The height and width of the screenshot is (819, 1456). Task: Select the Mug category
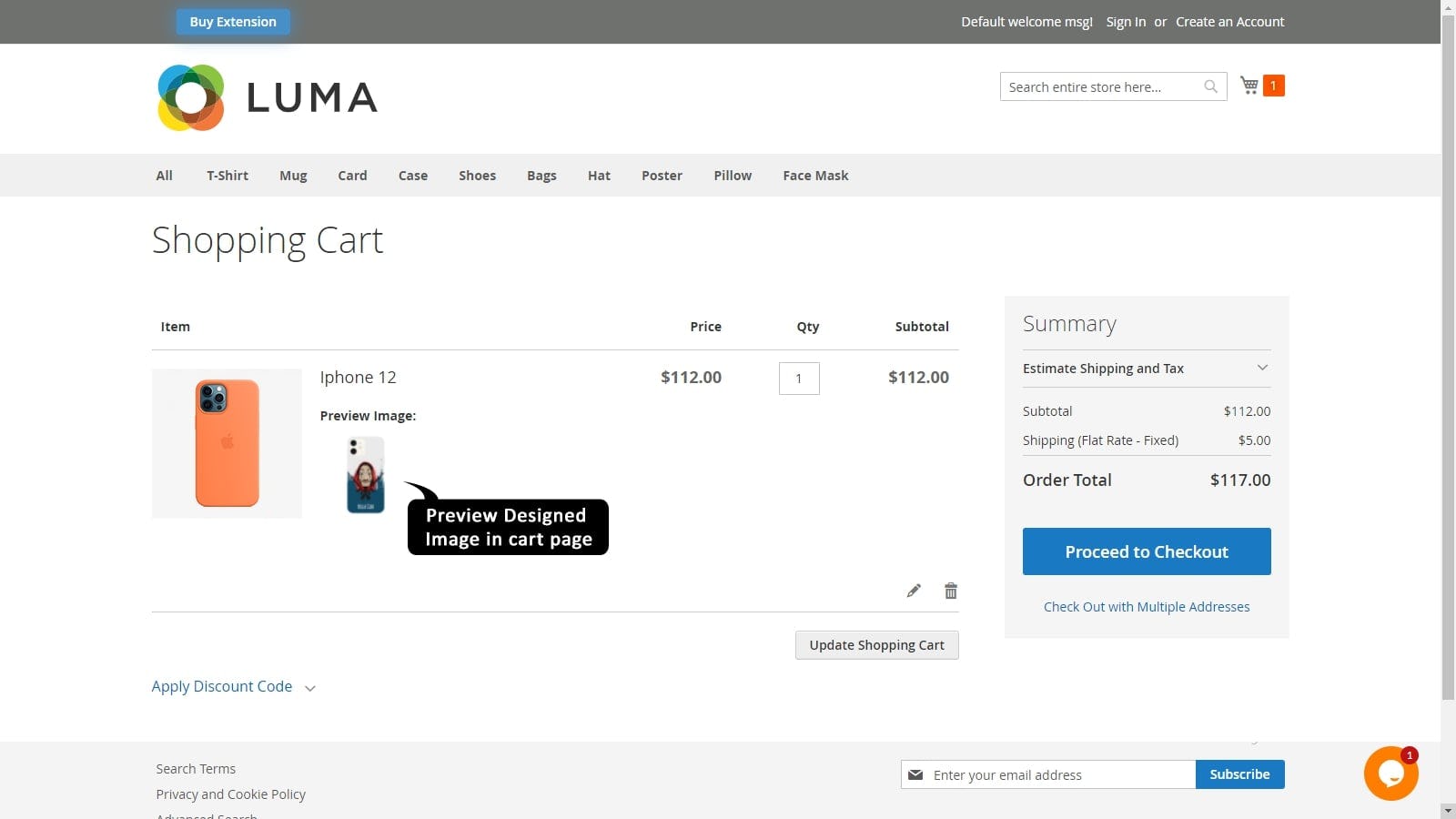[293, 176]
